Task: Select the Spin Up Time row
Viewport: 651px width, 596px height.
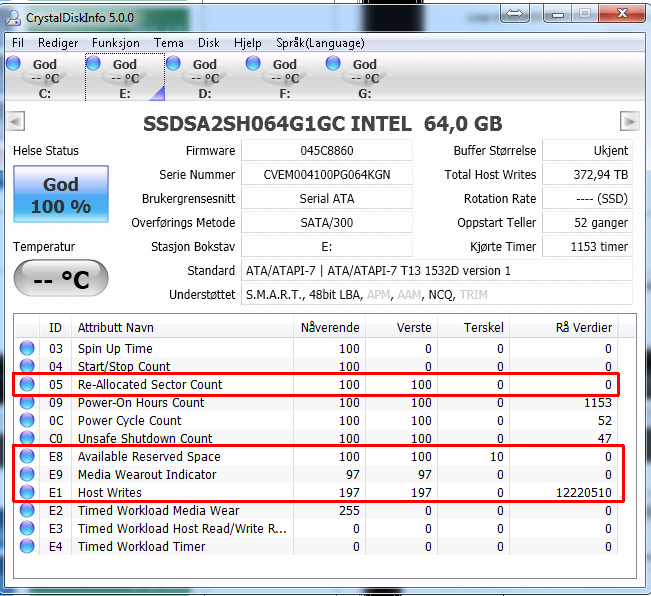Action: point(316,348)
